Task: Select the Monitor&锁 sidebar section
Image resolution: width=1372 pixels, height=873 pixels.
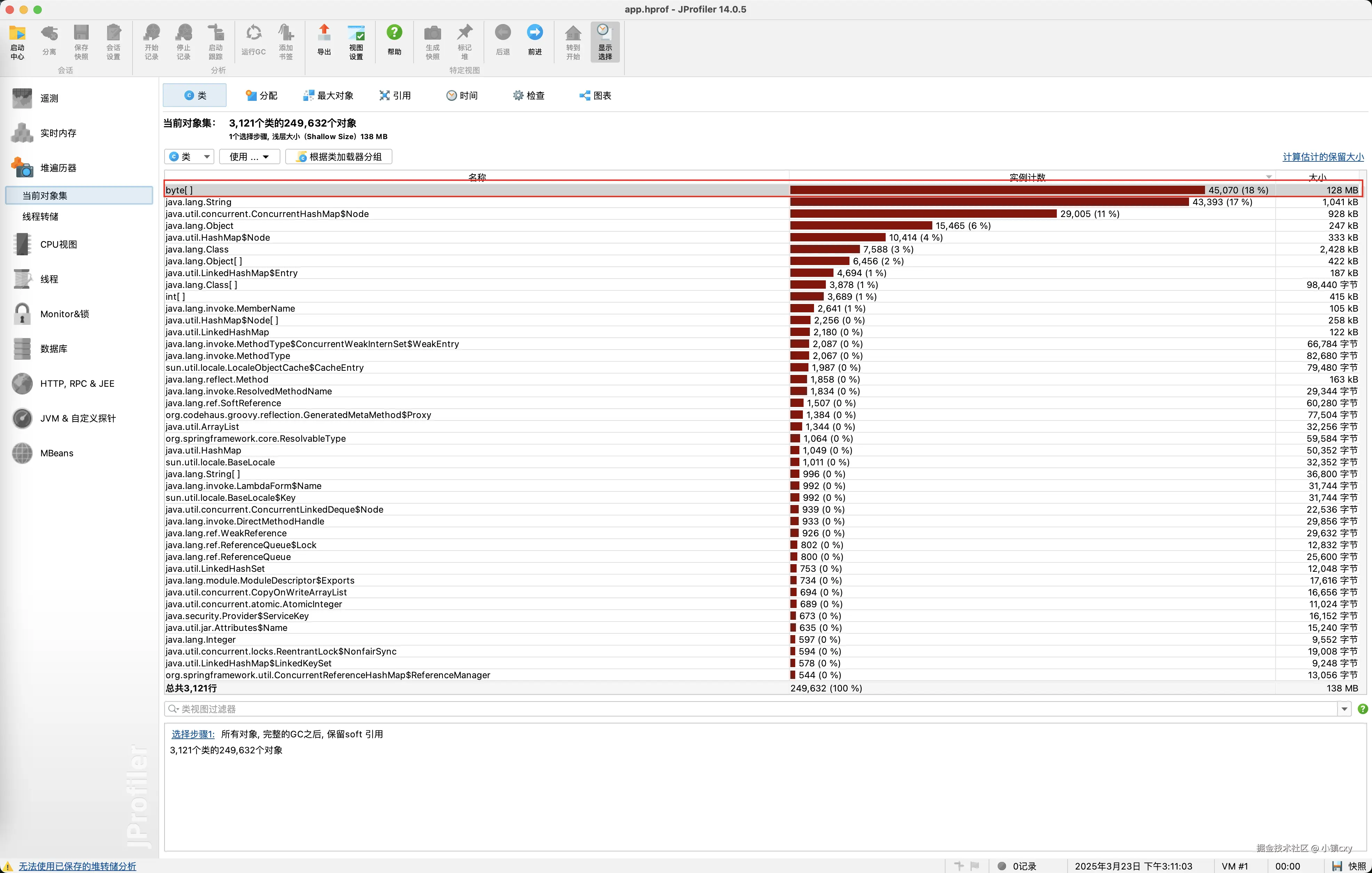Action: point(64,314)
